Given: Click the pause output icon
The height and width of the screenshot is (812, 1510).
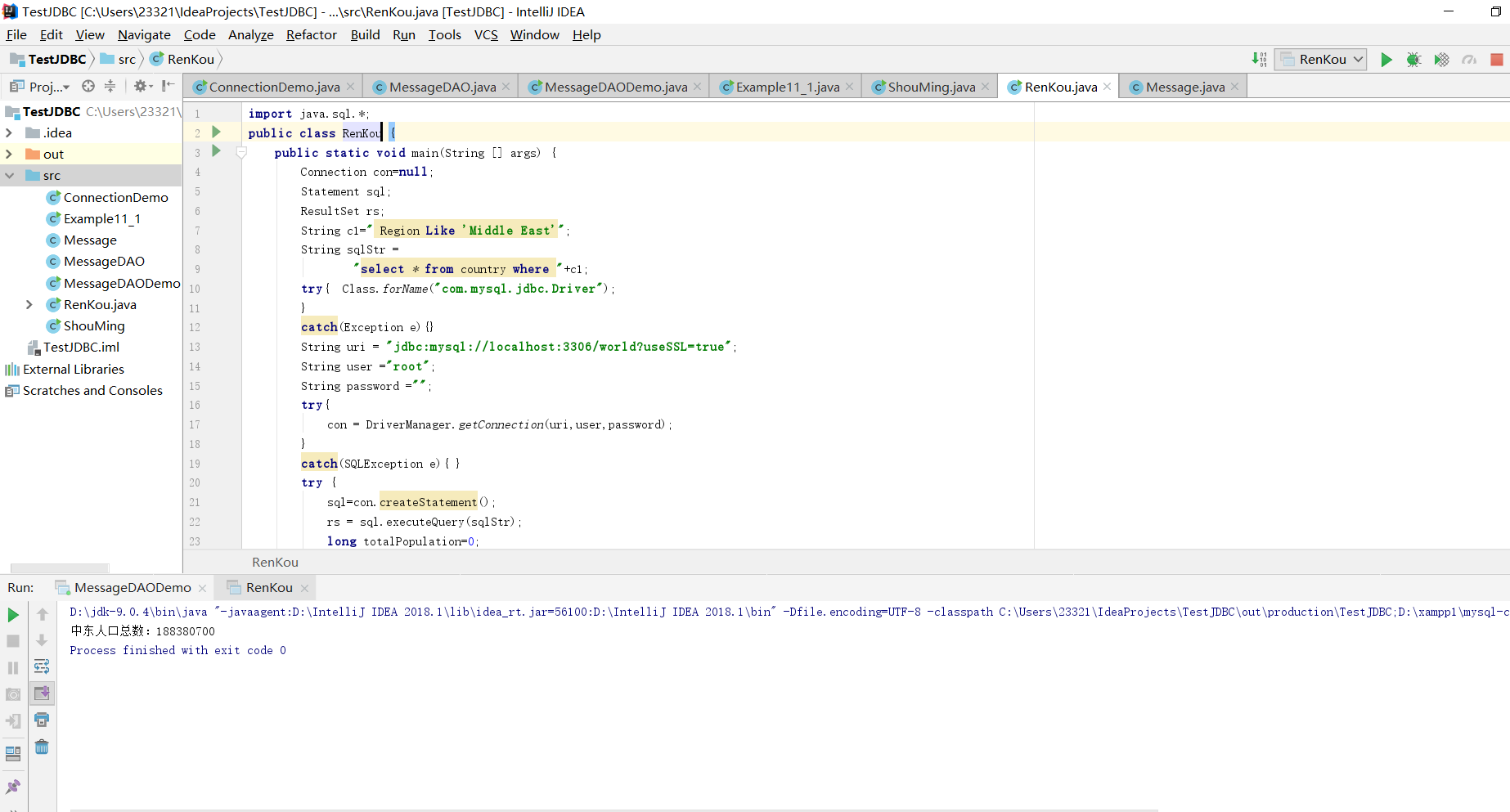Looking at the screenshot, I should coord(13,668).
